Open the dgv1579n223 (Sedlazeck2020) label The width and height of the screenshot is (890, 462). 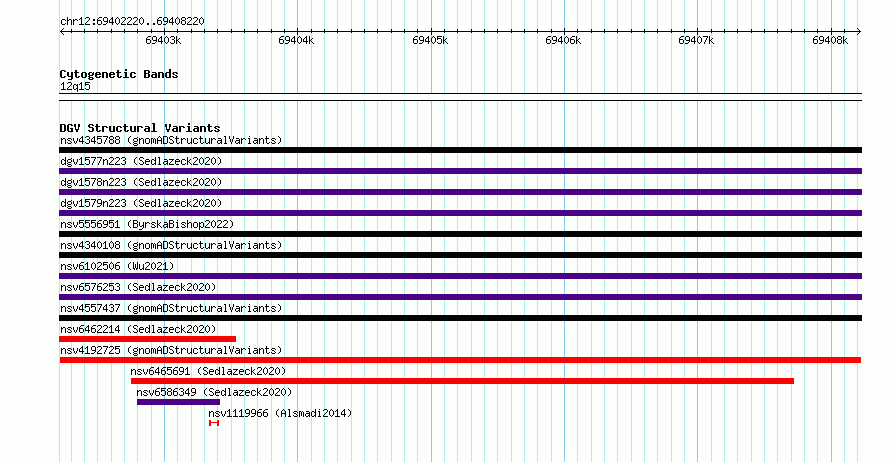[141, 203]
